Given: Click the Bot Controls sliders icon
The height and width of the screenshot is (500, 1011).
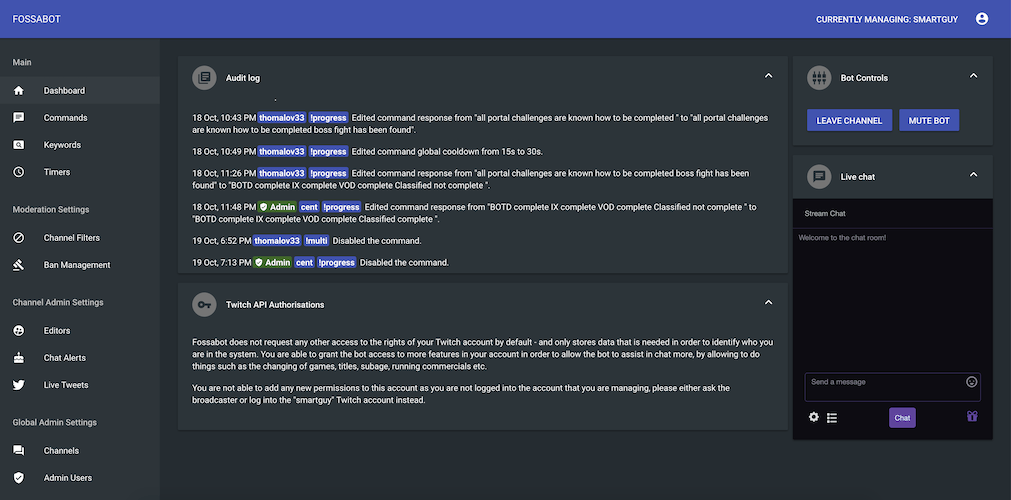Looking at the screenshot, I should tap(819, 77).
